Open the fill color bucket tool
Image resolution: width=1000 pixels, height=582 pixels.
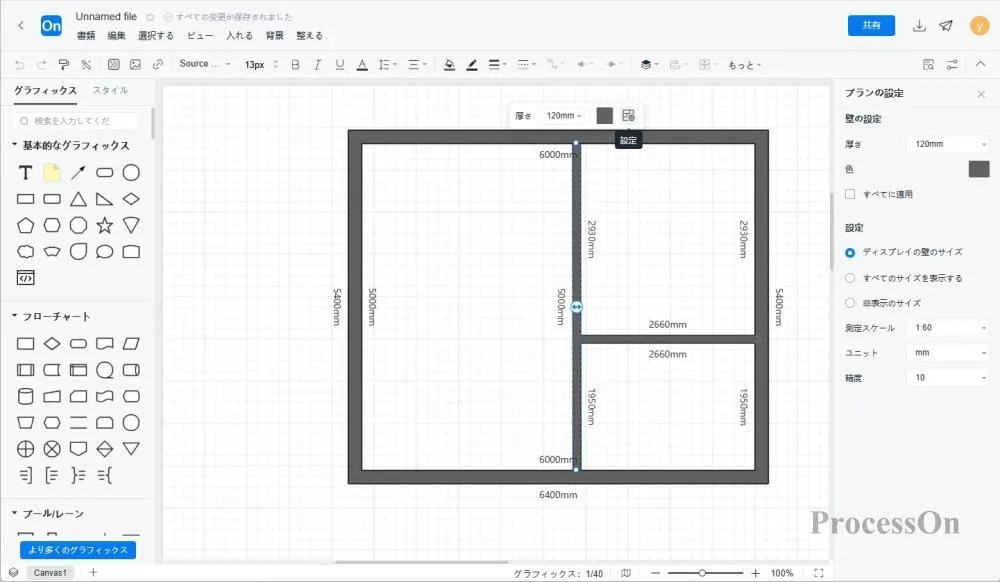pos(450,64)
